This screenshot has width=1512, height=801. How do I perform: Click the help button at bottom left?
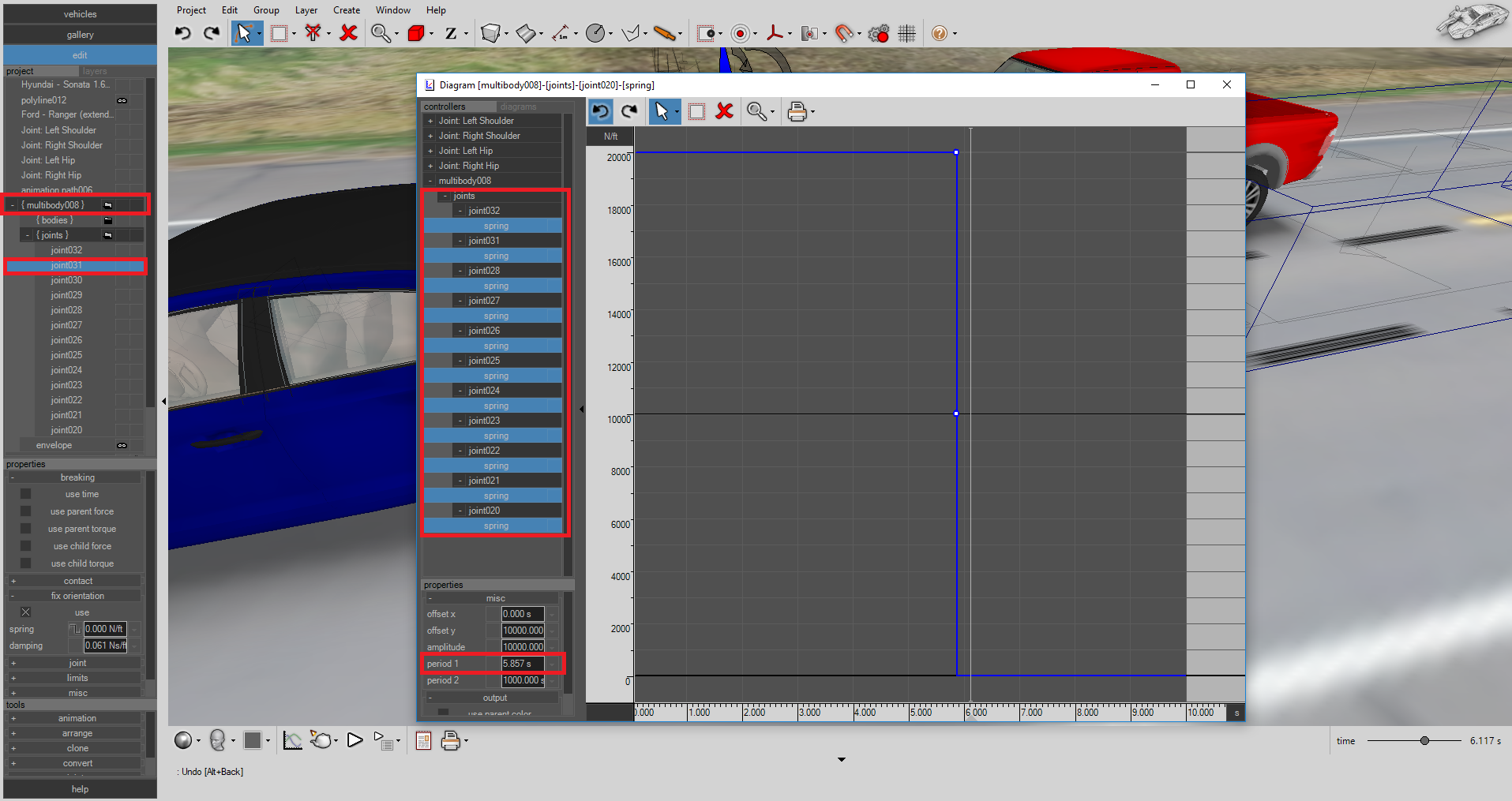tap(80, 789)
